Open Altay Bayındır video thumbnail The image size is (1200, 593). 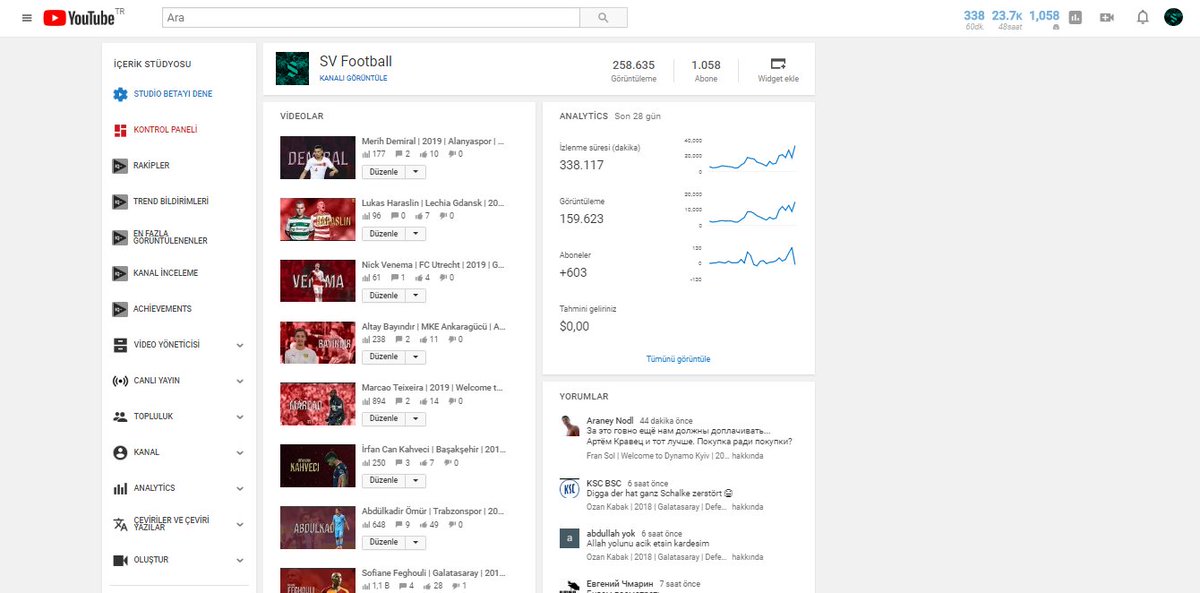pyautogui.click(x=318, y=343)
